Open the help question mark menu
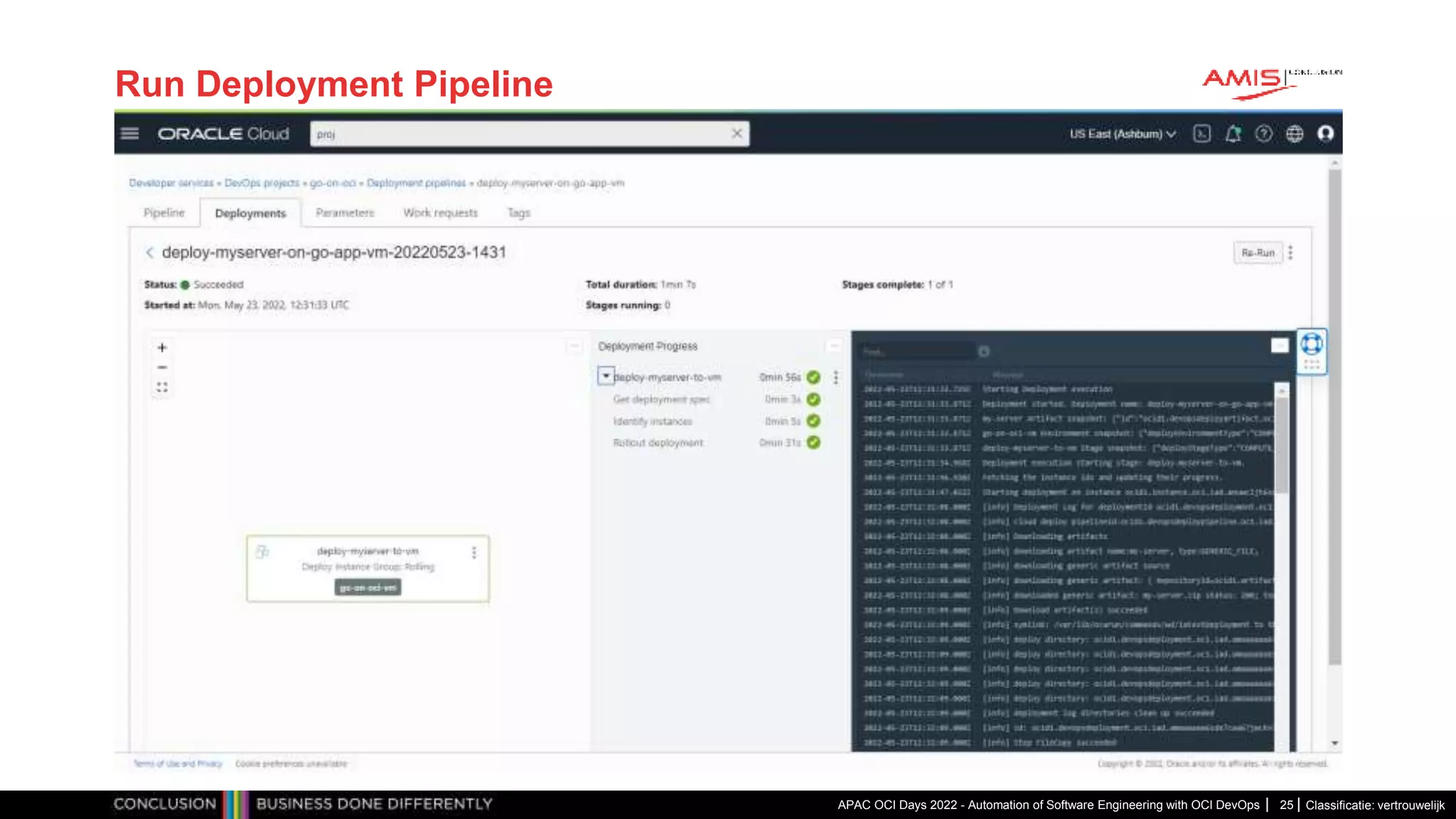 [1263, 134]
